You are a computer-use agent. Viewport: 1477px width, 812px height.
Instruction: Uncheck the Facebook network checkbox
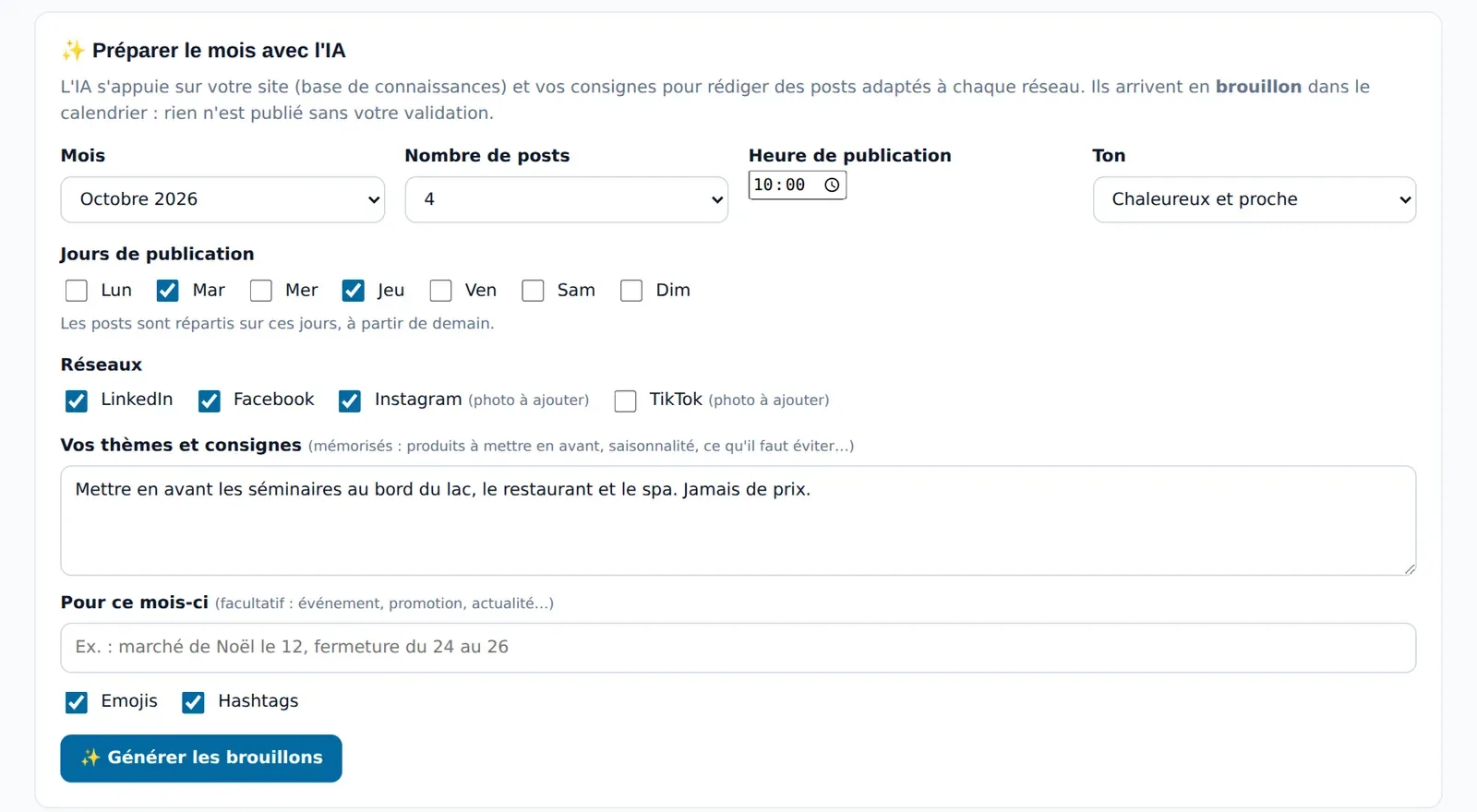click(210, 400)
